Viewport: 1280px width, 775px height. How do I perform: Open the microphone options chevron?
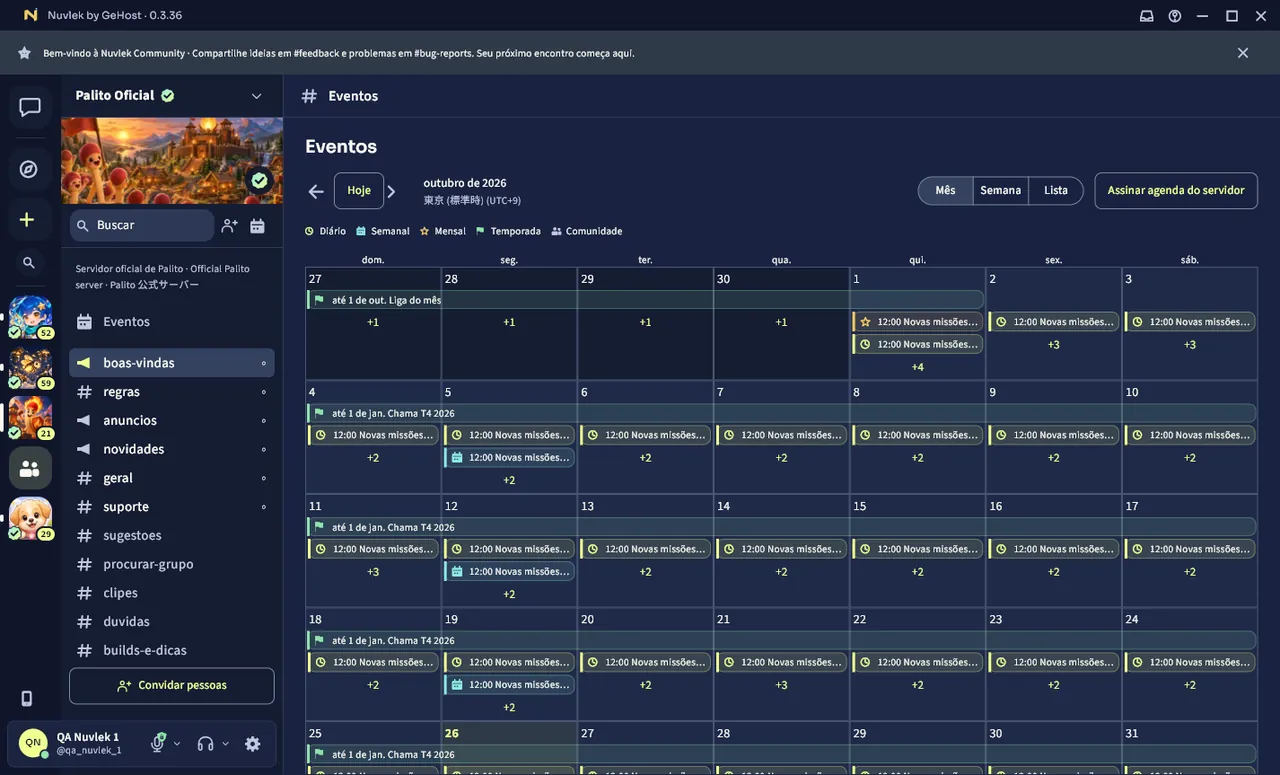coord(177,743)
